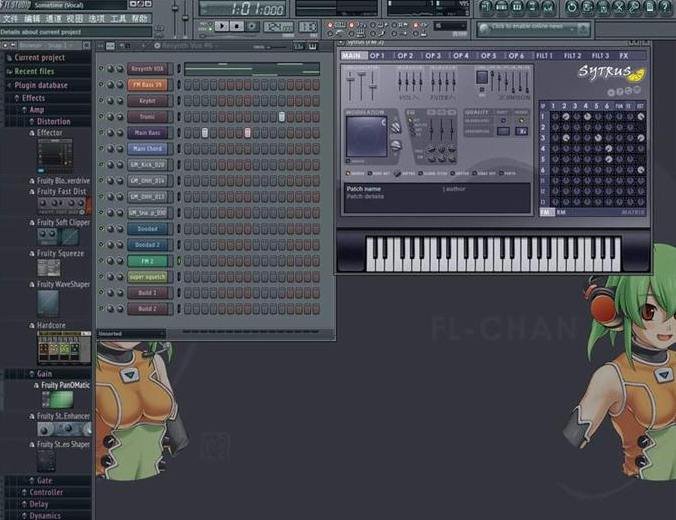Open the 工具 (Tools) menu

pos(118,19)
